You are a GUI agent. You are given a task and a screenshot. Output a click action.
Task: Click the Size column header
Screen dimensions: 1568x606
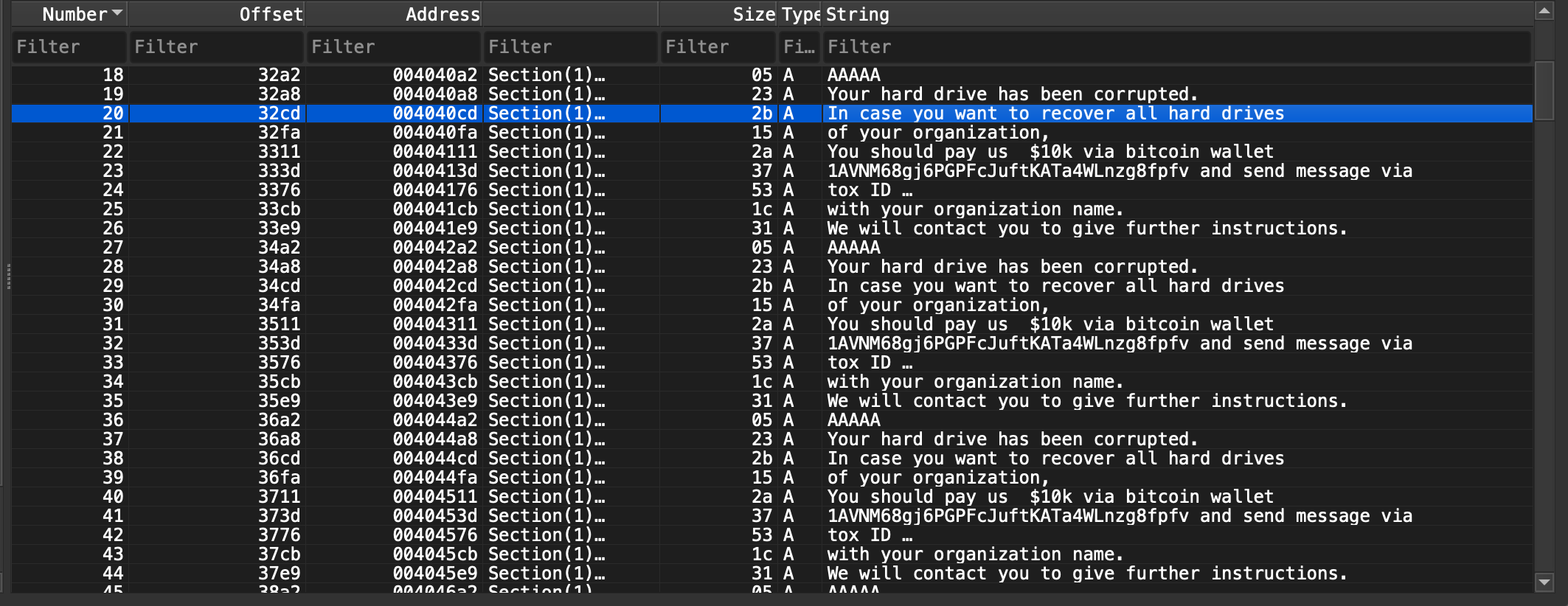pos(718,14)
